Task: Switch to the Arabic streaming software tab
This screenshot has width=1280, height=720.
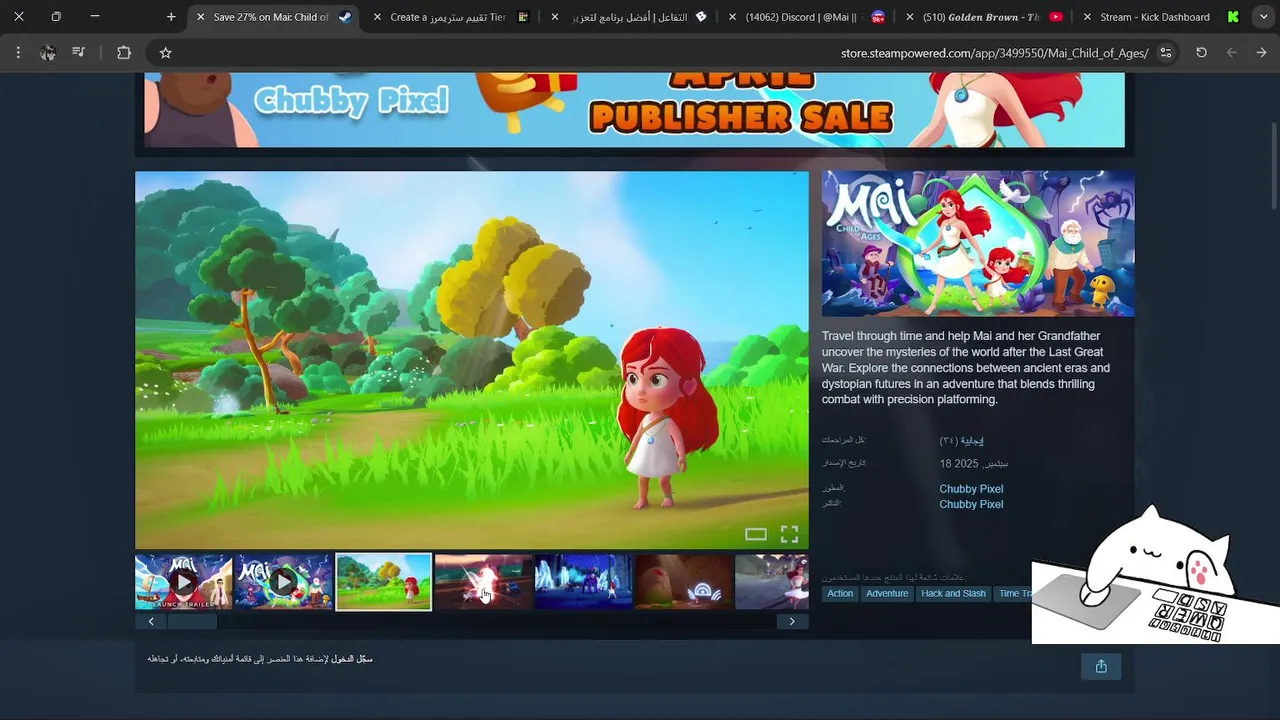Action: 630,17
